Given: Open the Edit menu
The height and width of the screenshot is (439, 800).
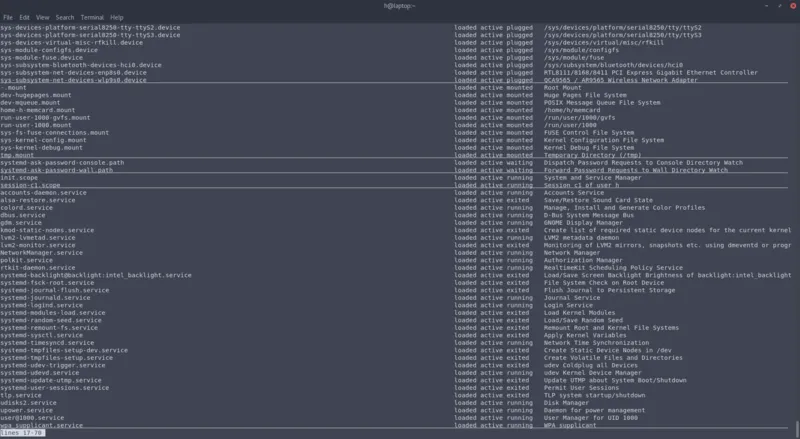Looking at the screenshot, I should pyautogui.click(x=24, y=17).
